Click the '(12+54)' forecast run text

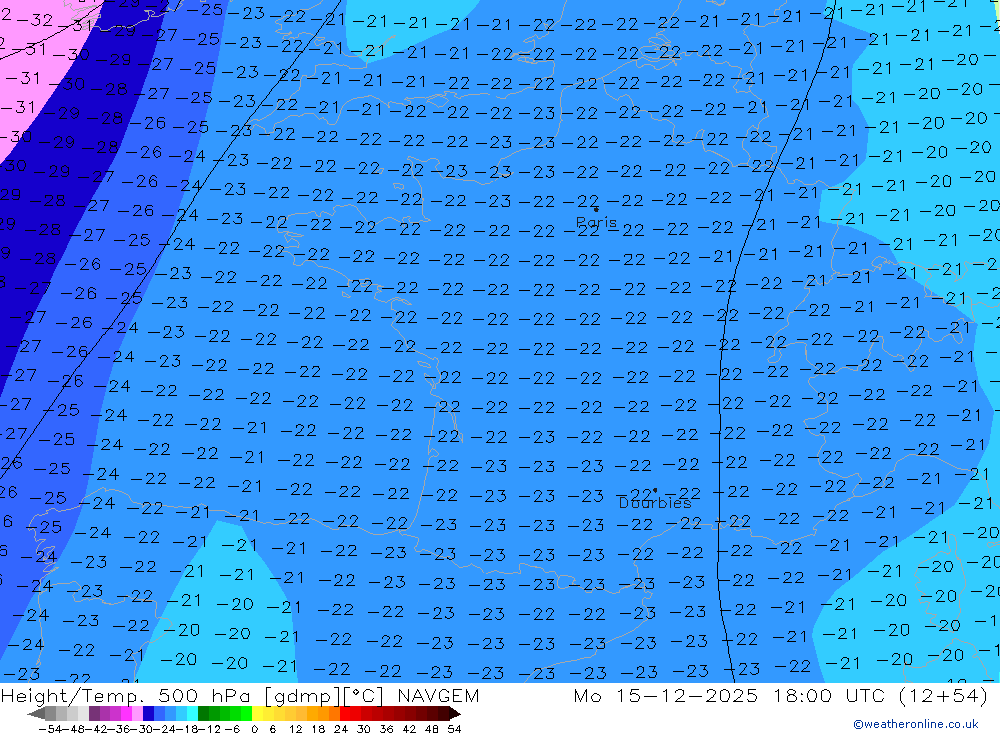[x=943, y=695]
